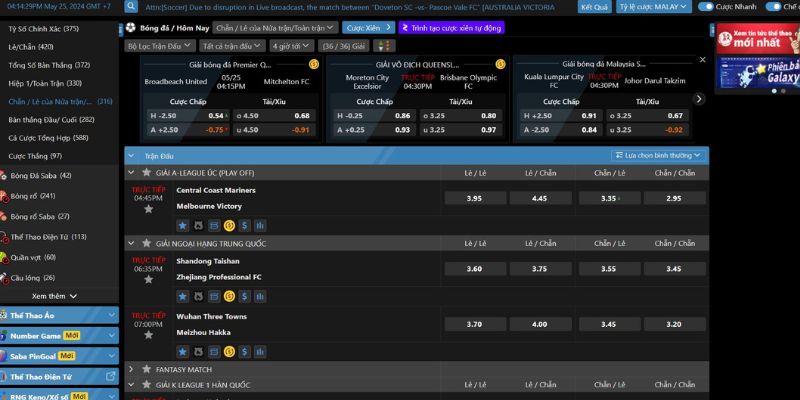Select the 4.45 odds for Central Coast Mariners
The height and width of the screenshot is (400, 800).
tap(539, 198)
